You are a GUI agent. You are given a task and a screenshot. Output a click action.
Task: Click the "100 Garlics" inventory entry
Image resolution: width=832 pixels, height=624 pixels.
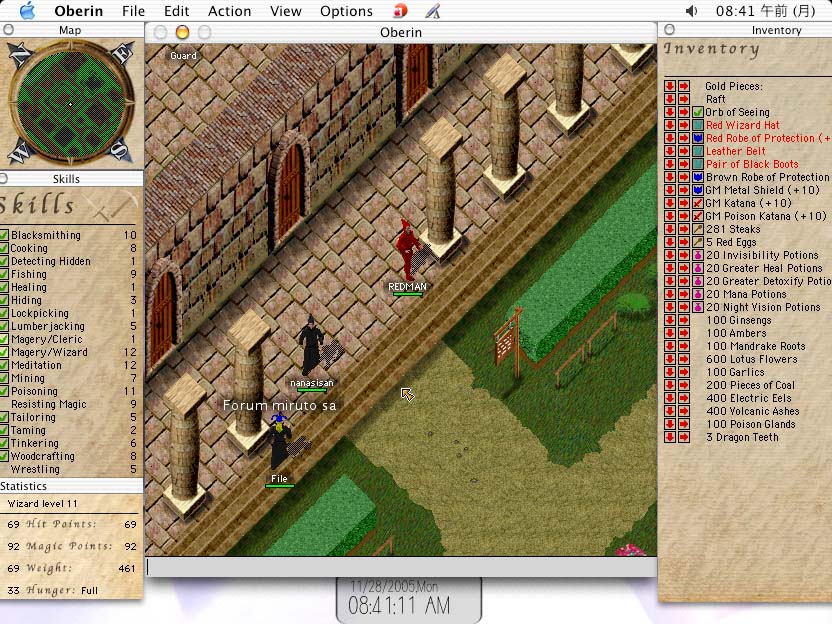point(735,372)
